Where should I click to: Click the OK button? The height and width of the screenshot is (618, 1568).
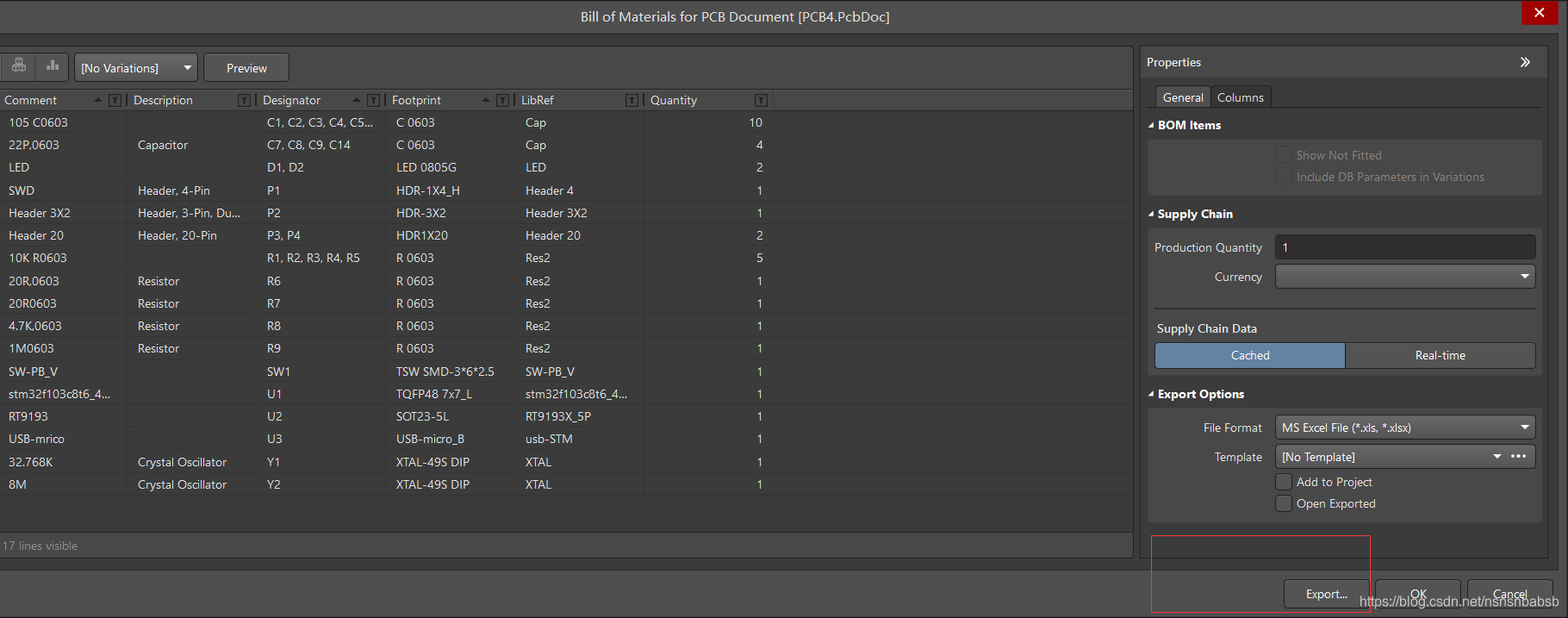pyautogui.click(x=1418, y=594)
